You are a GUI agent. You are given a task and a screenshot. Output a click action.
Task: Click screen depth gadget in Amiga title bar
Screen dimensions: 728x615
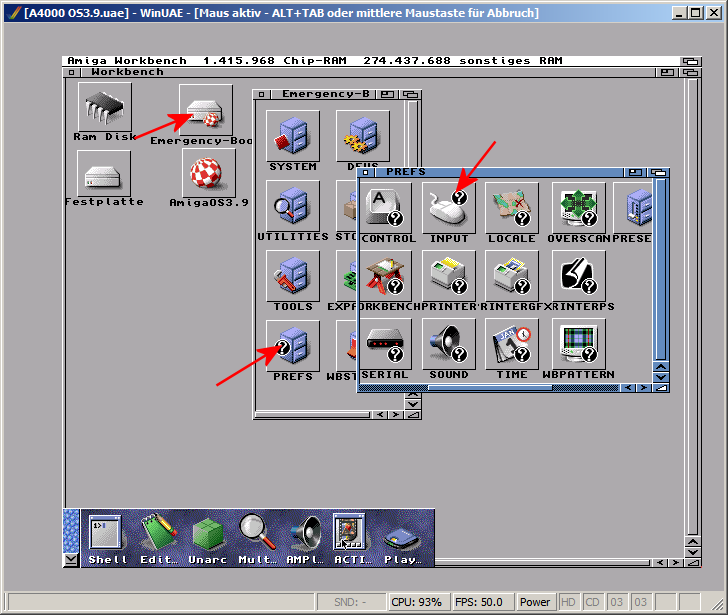click(690, 61)
